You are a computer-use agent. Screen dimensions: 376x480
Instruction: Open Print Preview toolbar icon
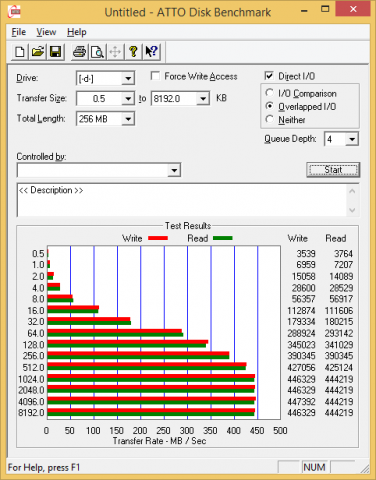[97, 52]
